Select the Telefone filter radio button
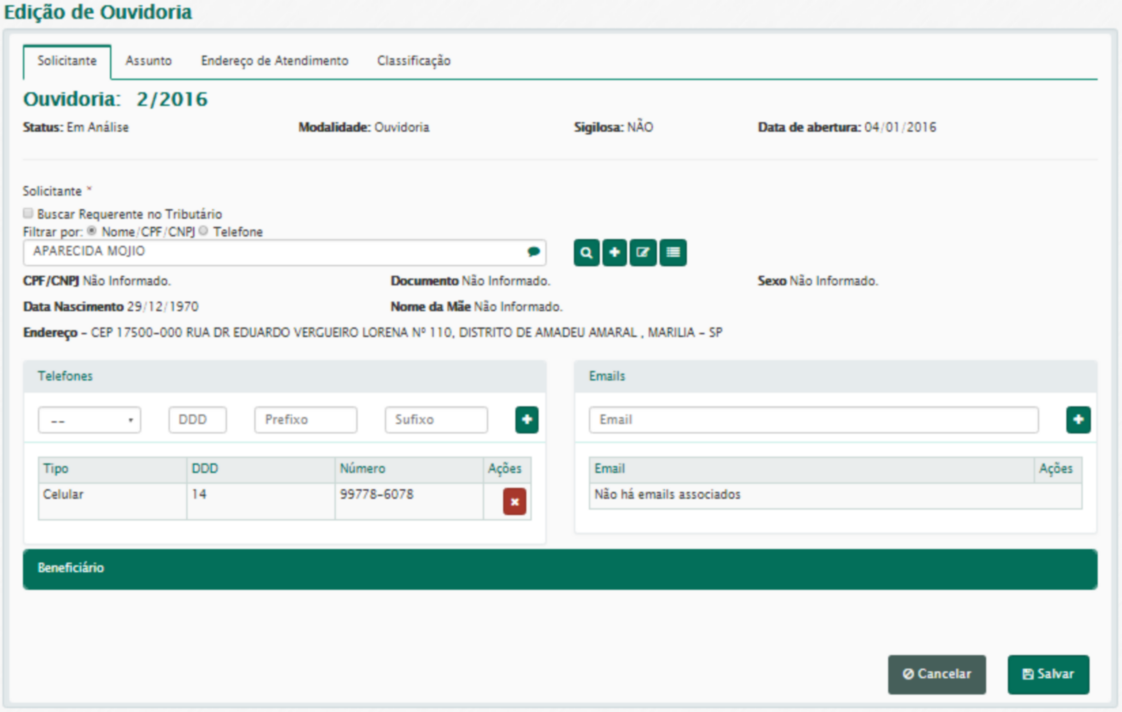Screen dimensions: 1122x712 tap(203, 231)
